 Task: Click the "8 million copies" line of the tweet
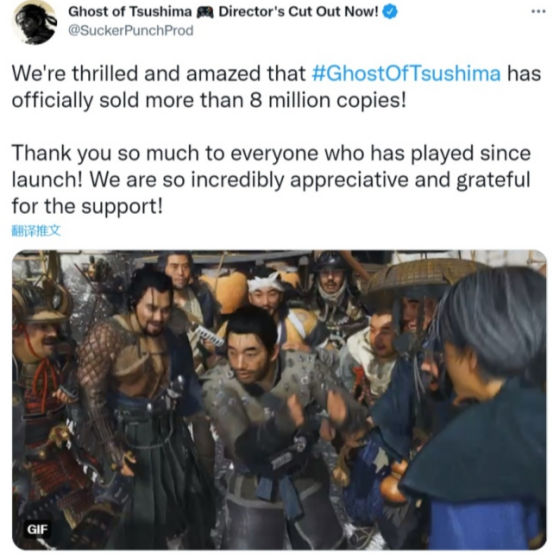[x=209, y=100]
